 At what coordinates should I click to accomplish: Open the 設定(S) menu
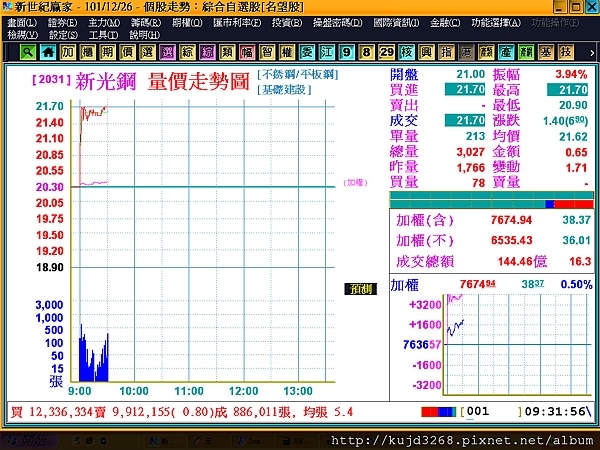pyautogui.click(x=63, y=35)
